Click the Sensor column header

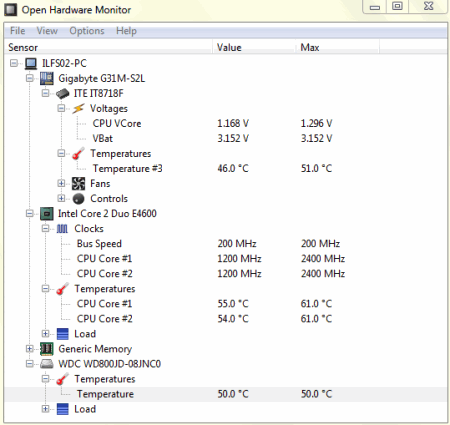point(108,47)
